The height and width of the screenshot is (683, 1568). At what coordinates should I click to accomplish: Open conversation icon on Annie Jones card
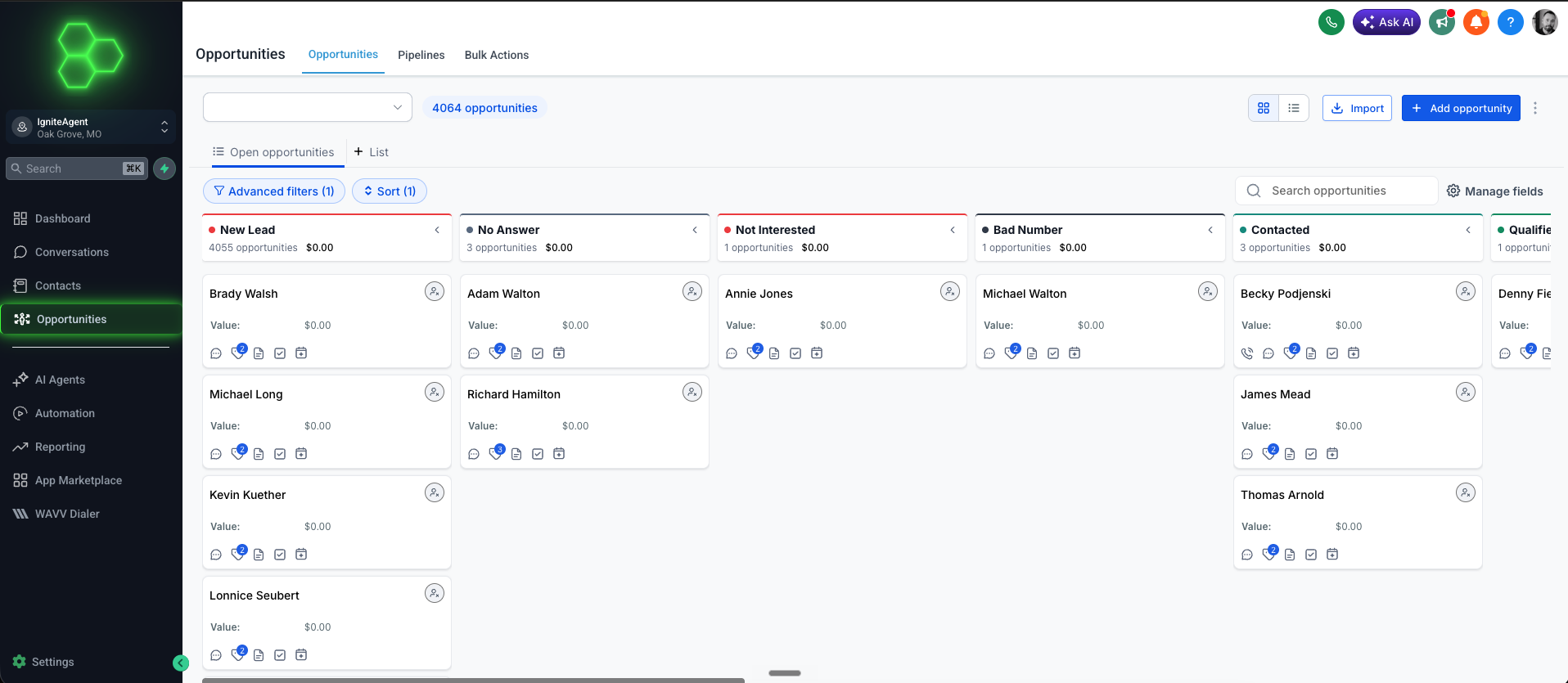pos(732,353)
